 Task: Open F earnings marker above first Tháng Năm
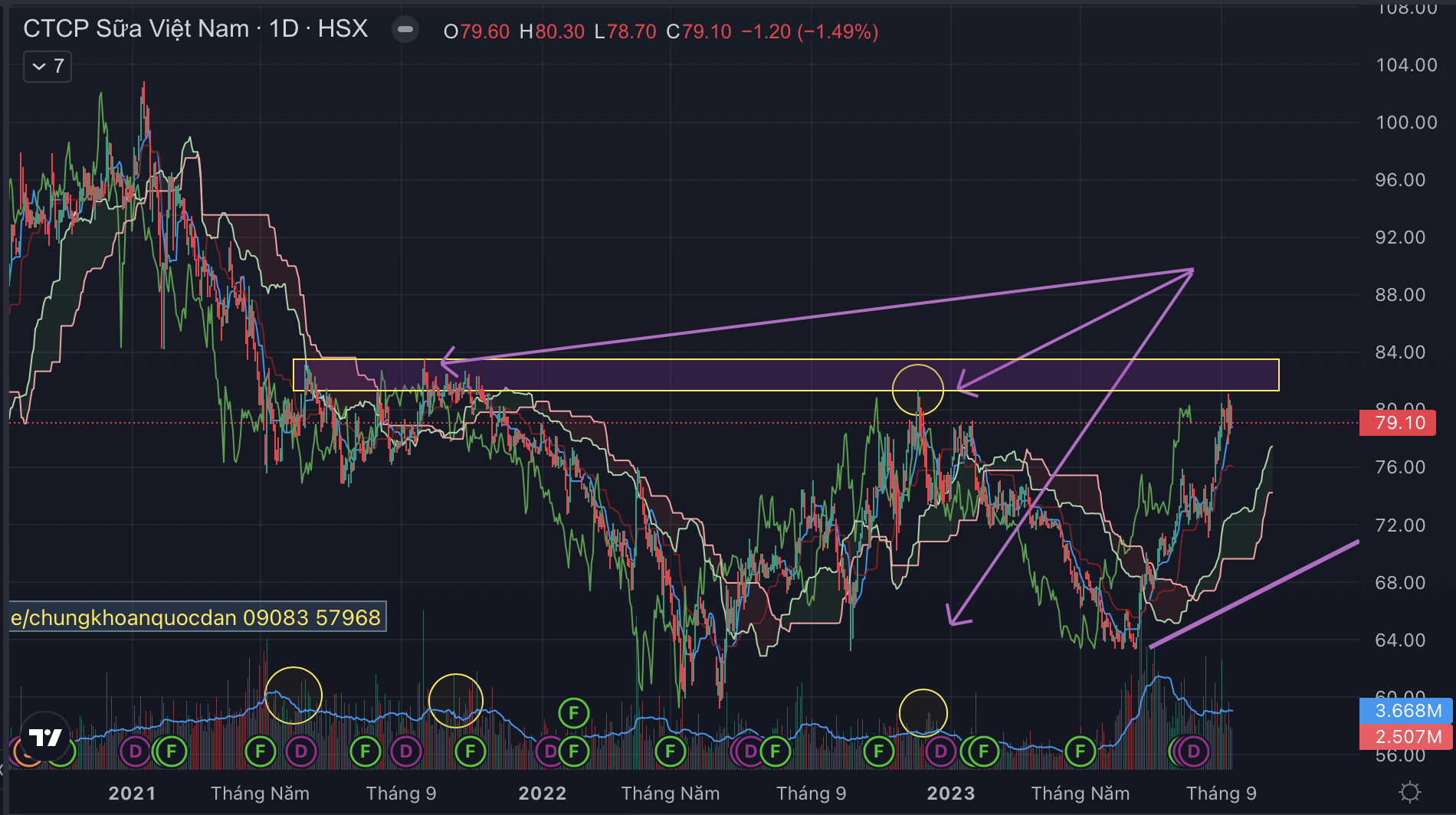click(x=260, y=751)
